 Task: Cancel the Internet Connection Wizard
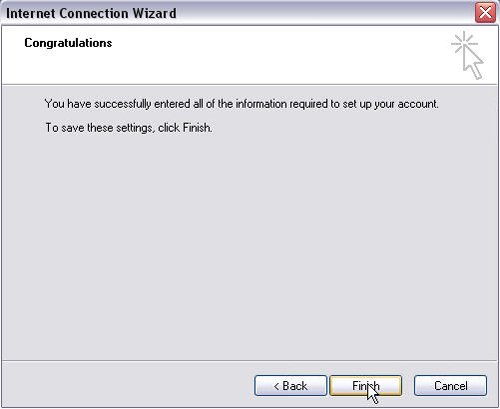tap(450, 386)
